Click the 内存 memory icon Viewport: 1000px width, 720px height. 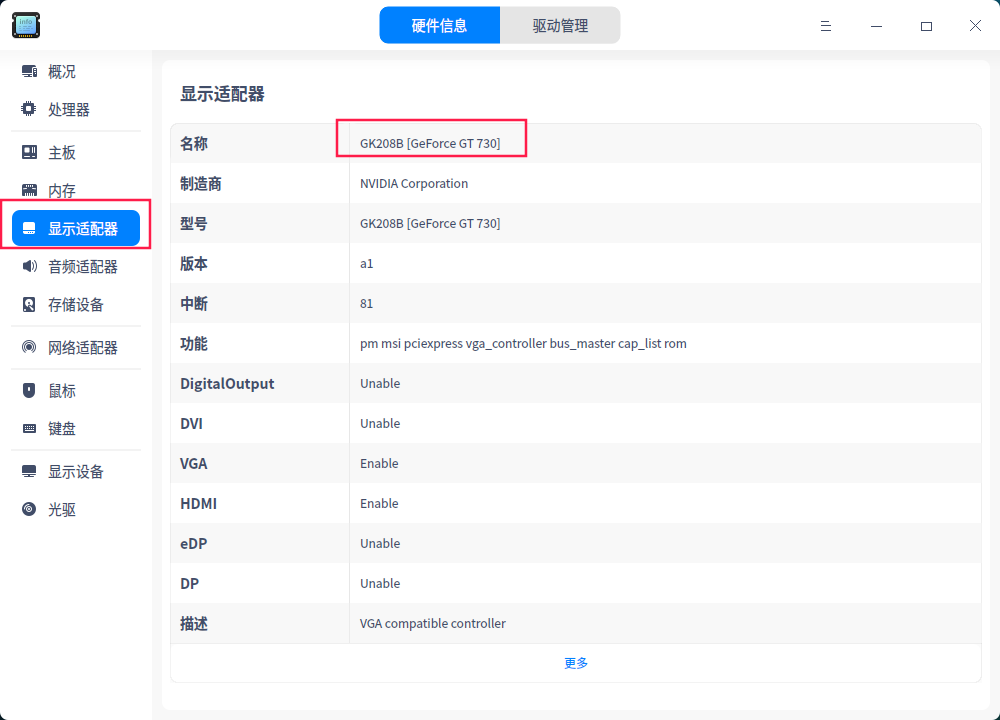[x=29, y=190]
